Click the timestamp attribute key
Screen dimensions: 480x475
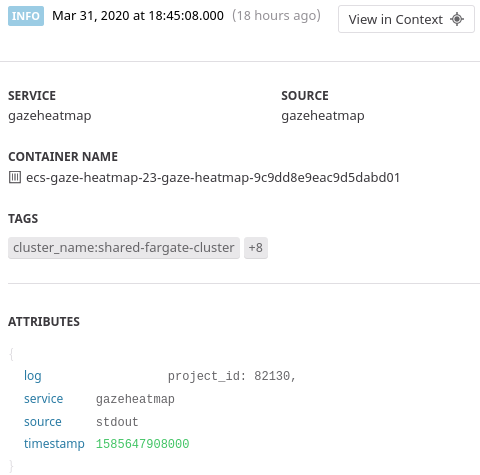coord(54,444)
